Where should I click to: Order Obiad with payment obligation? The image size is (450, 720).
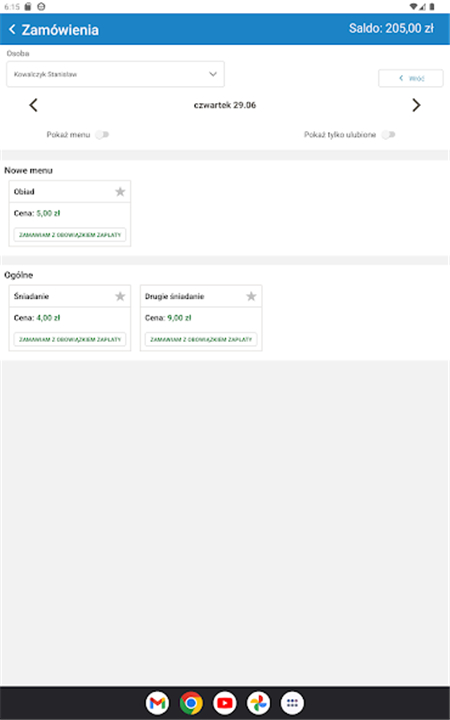pyautogui.click(x=70, y=235)
